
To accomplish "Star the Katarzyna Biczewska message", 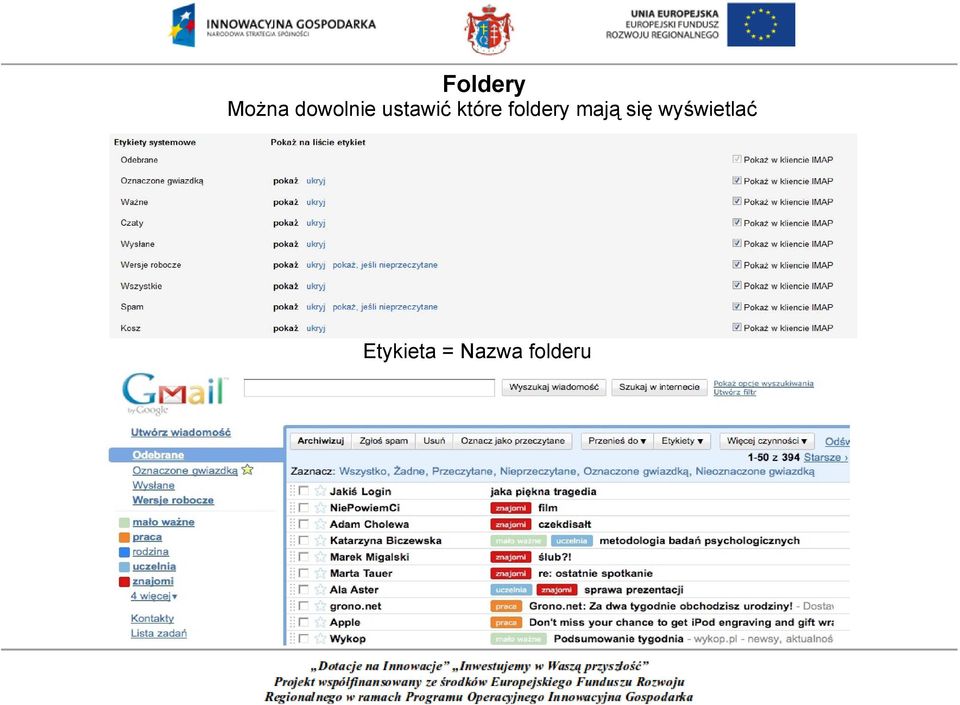I will 320,540.
